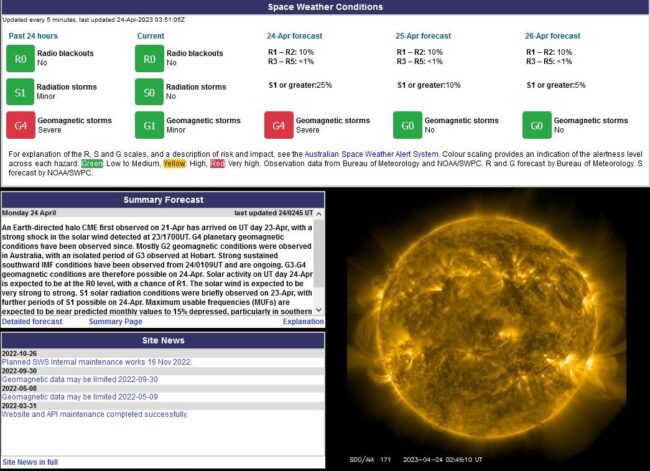Click the Summary Forecast panel header
Image resolution: width=650 pixels, height=471 pixels.
pos(163,200)
